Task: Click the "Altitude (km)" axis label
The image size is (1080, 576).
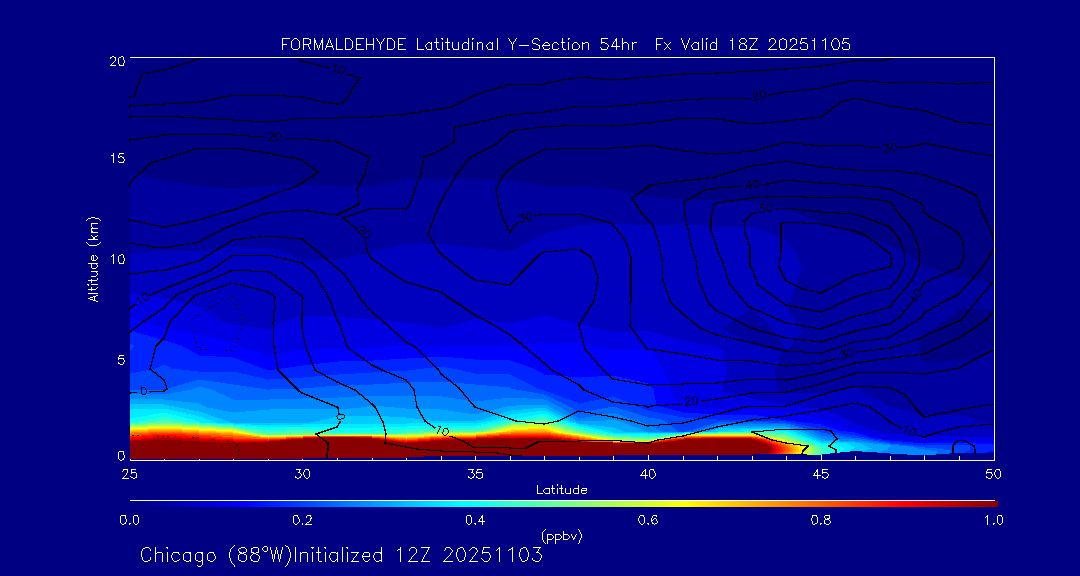Action: click(93, 258)
